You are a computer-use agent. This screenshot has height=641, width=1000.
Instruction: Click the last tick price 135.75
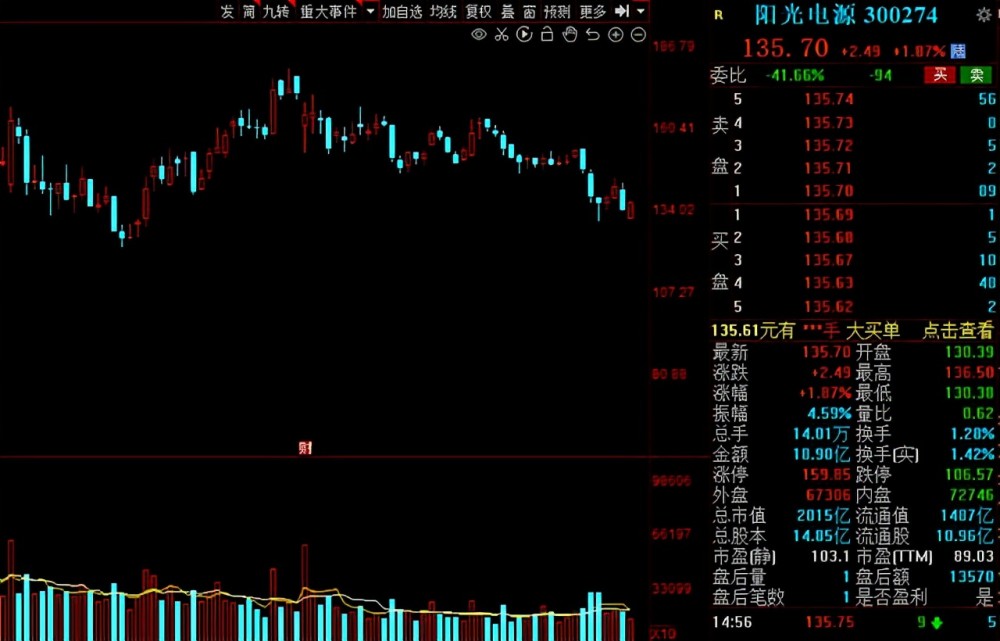(829, 622)
